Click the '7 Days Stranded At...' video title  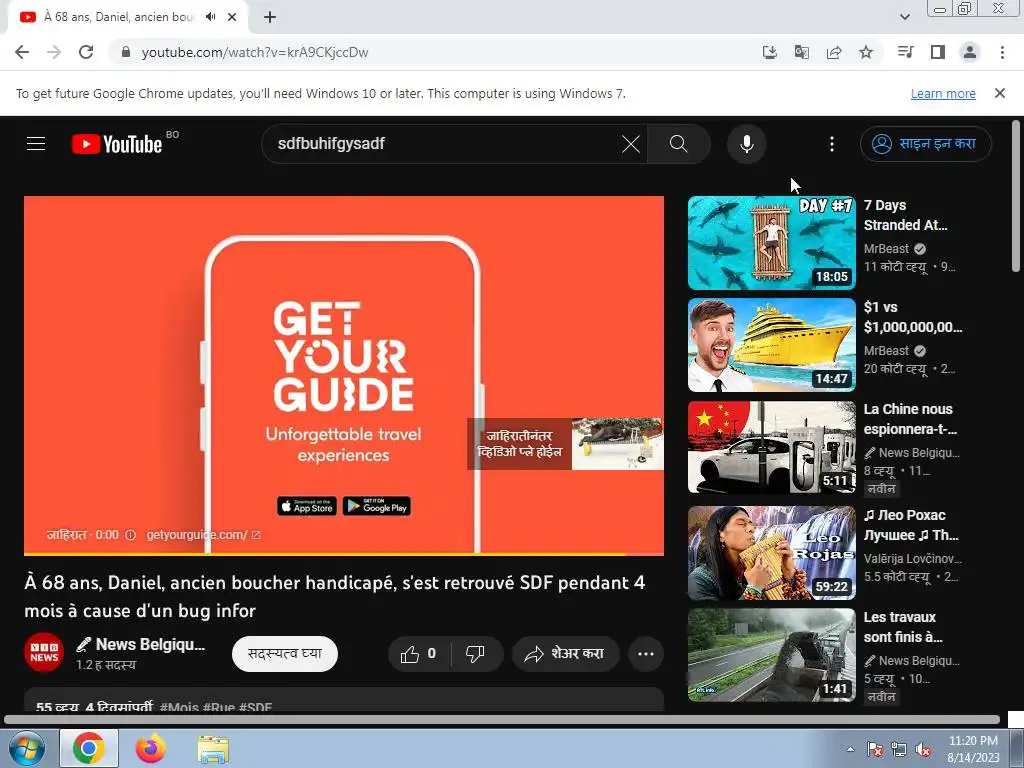click(905, 215)
